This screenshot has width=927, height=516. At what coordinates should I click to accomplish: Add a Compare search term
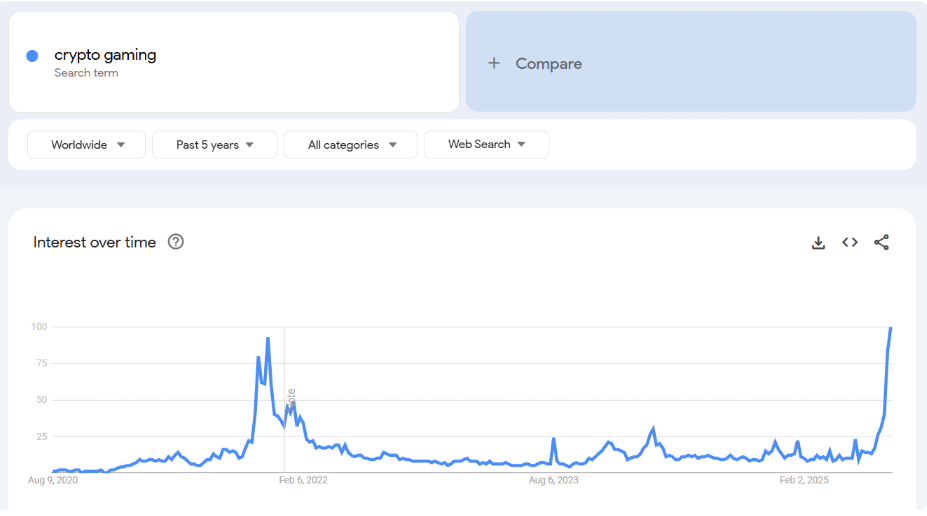[x=691, y=61]
